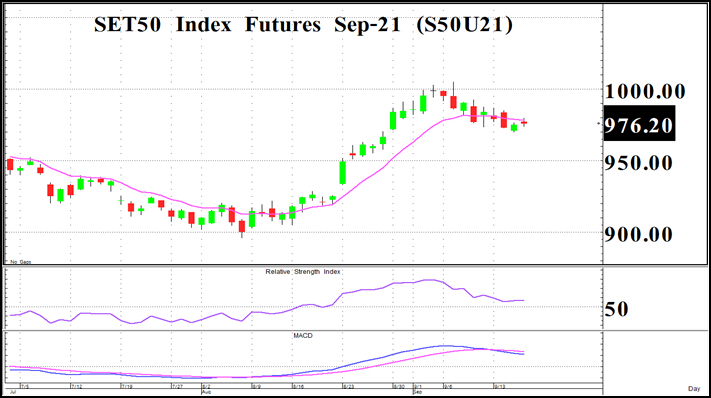Select the 976.20 current price label
The height and width of the screenshot is (398, 711).
639,124
